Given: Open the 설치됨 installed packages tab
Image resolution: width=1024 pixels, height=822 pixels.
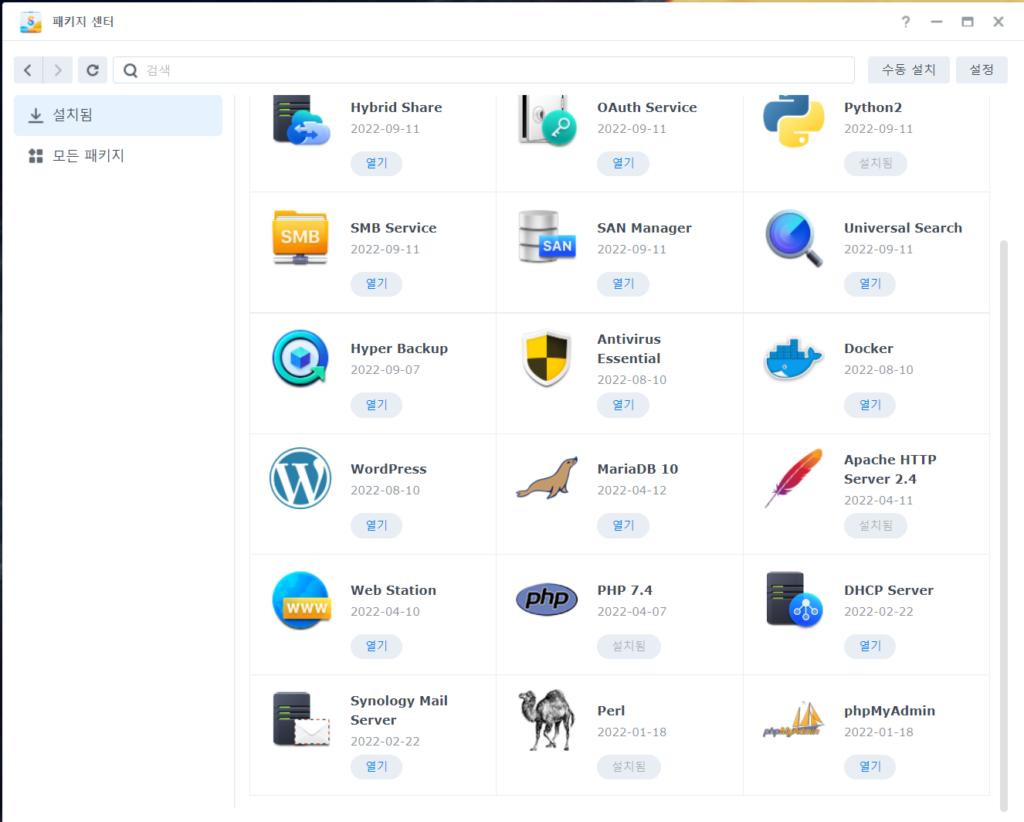Looking at the screenshot, I should pos(118,115).
